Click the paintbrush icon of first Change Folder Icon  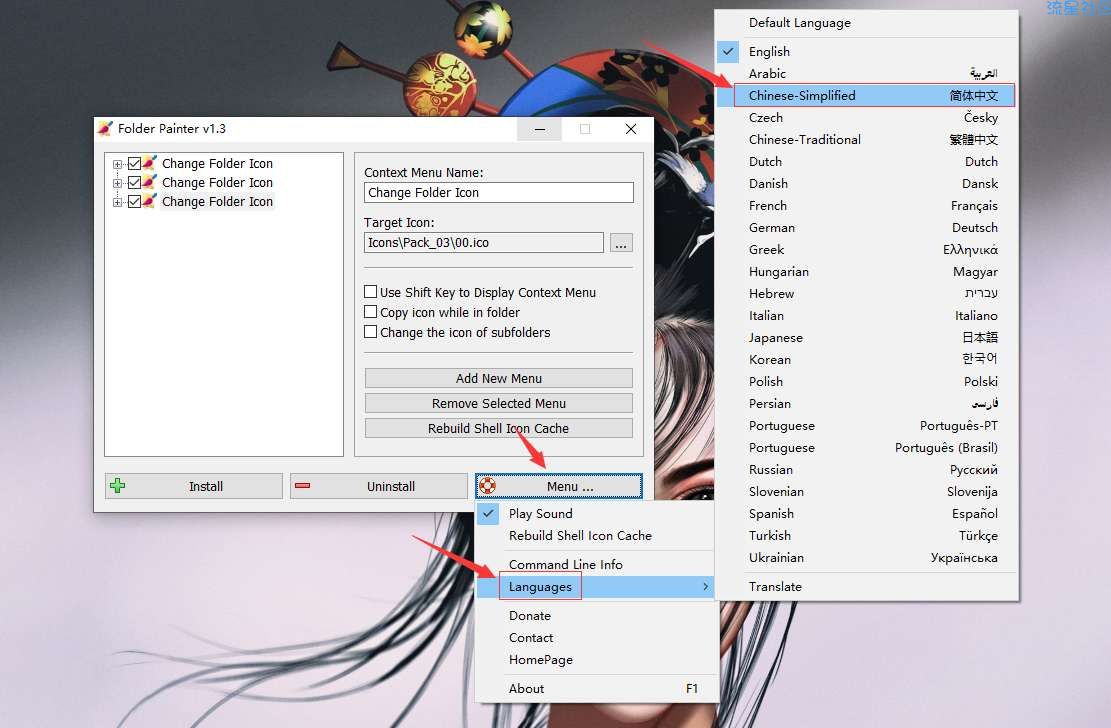coord(150,163)
